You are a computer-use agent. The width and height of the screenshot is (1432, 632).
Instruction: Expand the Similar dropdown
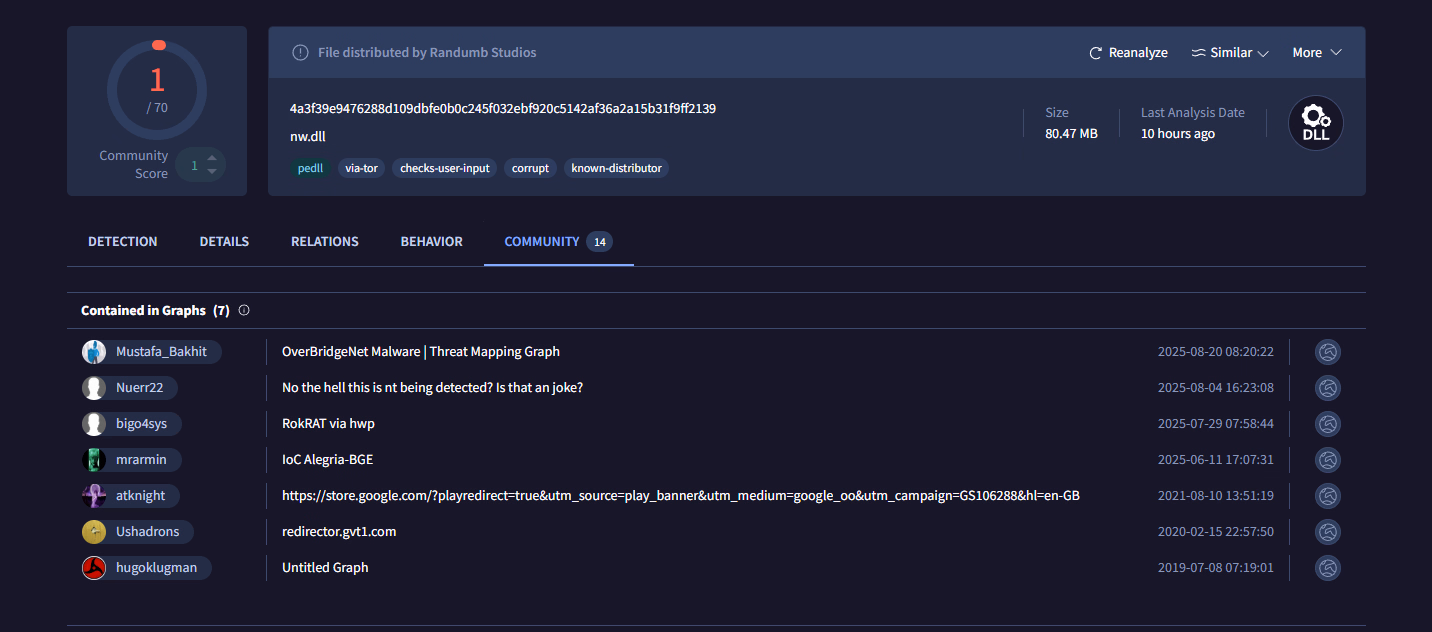(1230, 53)
